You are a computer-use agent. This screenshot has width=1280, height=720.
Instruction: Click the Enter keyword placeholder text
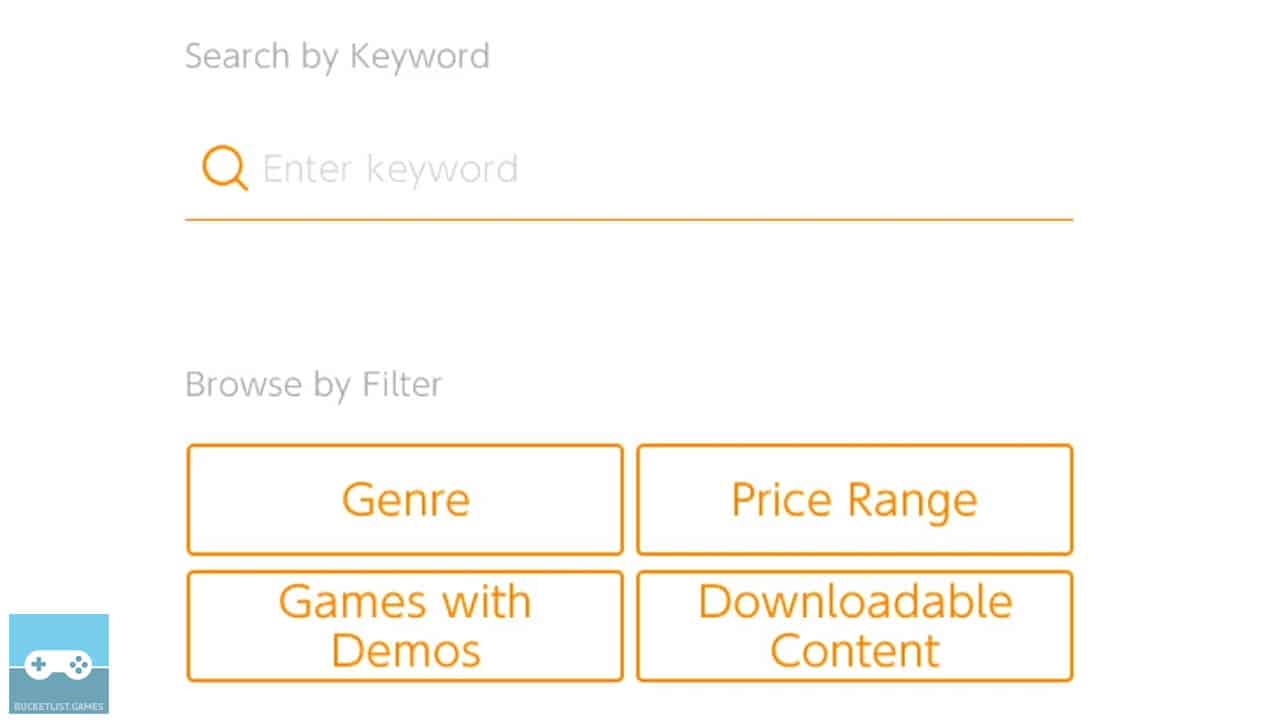pyautogui.click(x=390, y=168)
